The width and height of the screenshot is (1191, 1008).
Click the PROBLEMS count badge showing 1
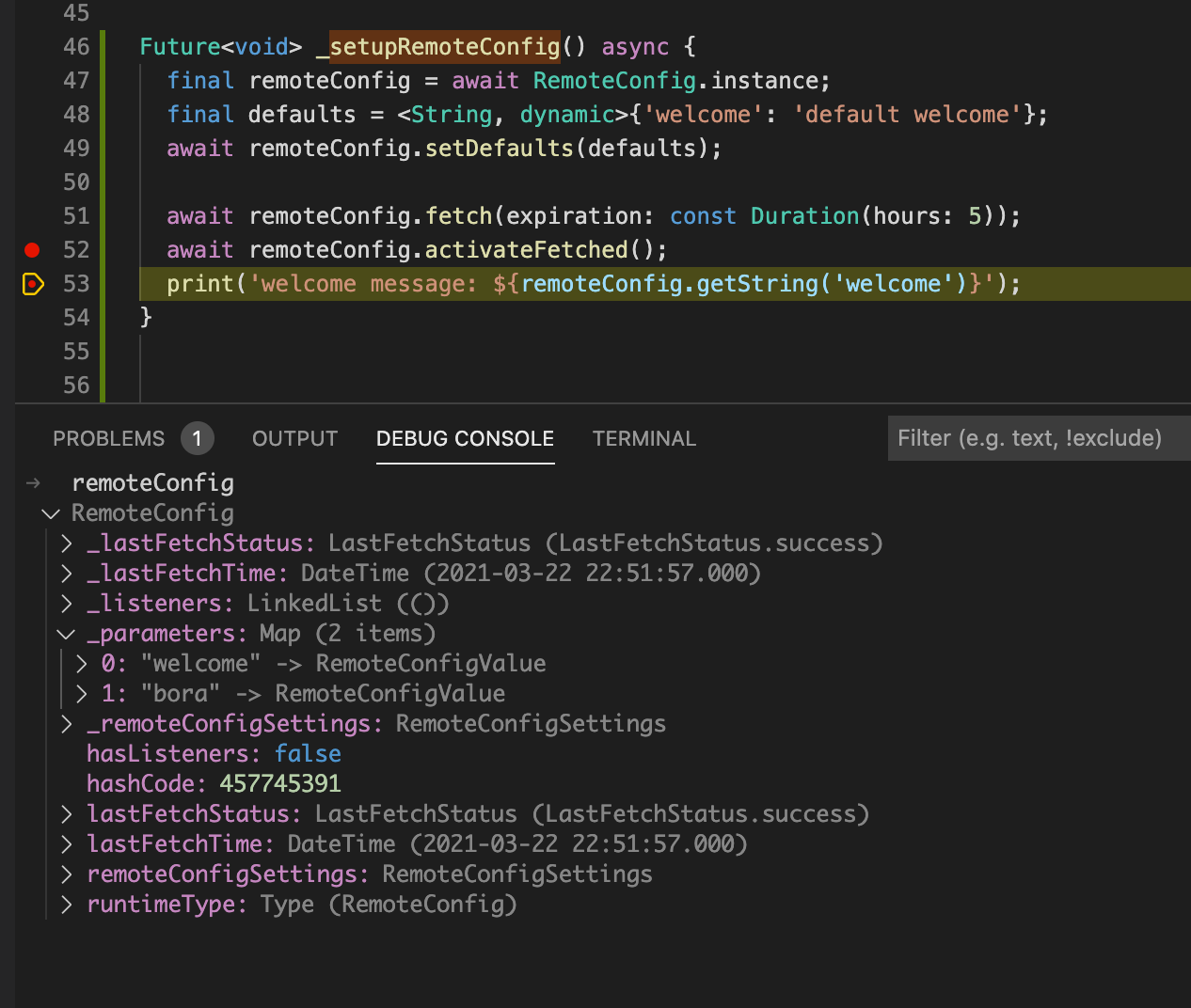197,438
